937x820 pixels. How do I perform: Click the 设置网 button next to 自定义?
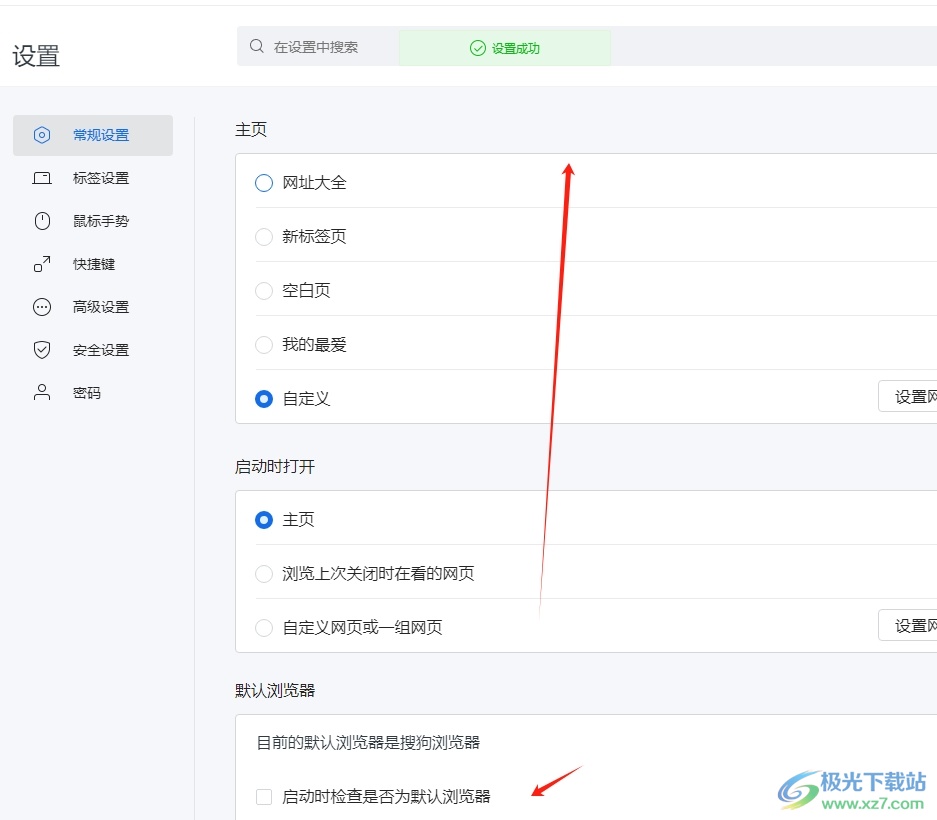(908, 396)
